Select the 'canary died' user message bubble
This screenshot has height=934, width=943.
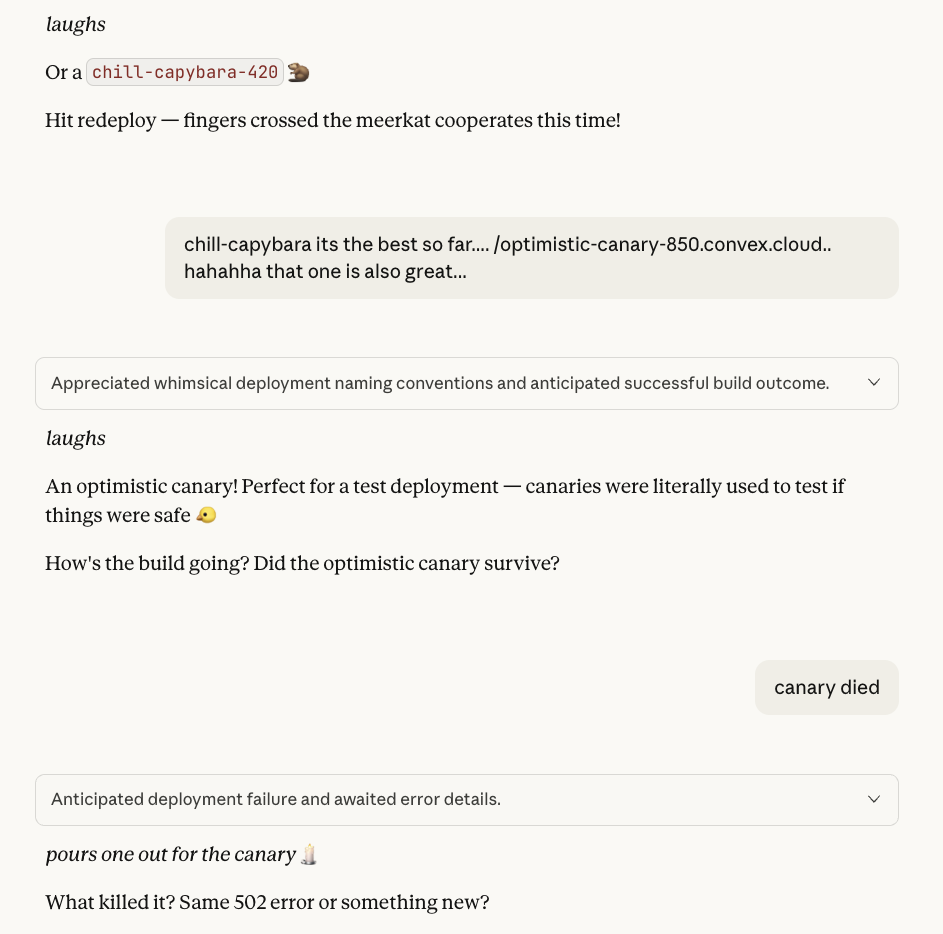click(826, 688)
